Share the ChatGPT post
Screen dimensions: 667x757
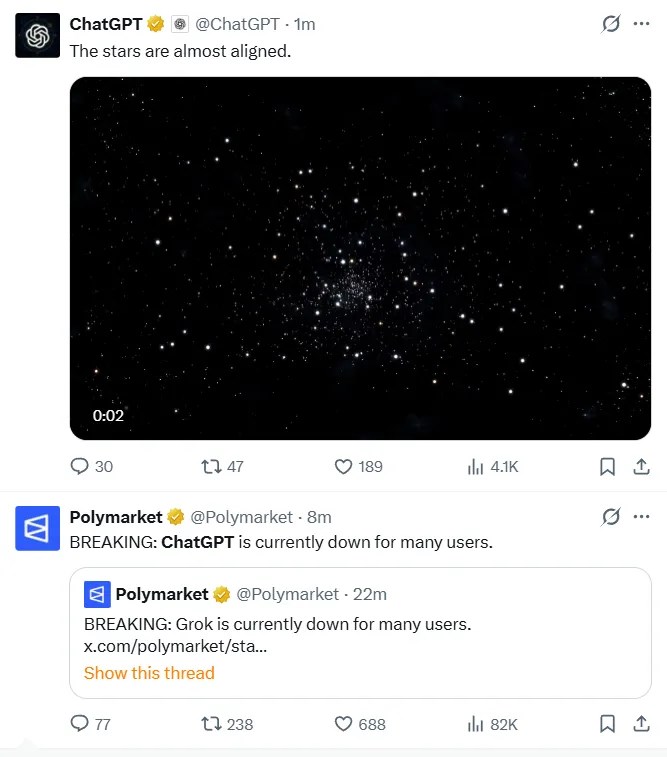[641, 466]
